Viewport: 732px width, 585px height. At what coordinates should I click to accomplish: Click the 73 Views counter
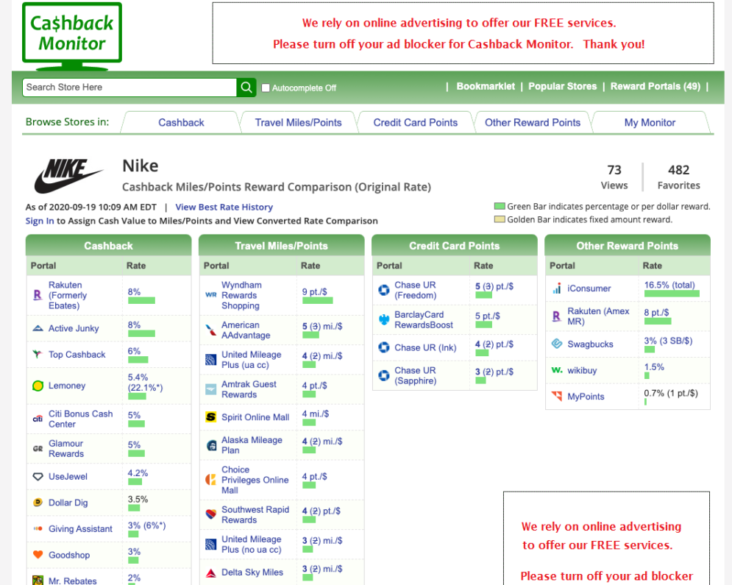[614, 177]
